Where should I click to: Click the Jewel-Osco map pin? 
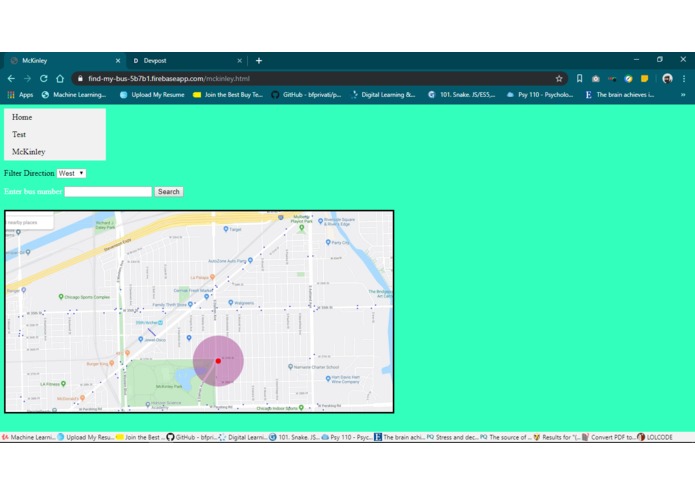click(x=141, y=339)
